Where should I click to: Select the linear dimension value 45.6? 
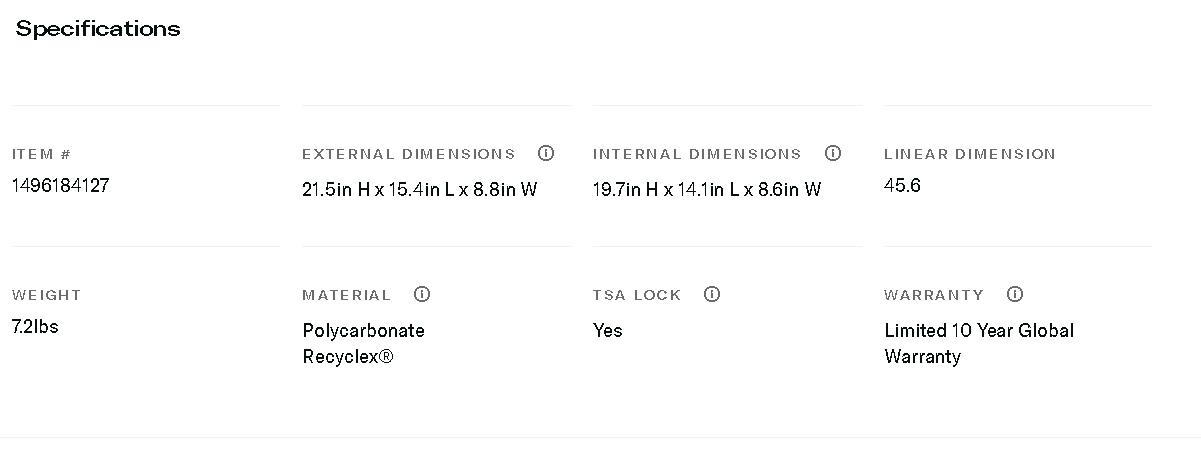902,185
